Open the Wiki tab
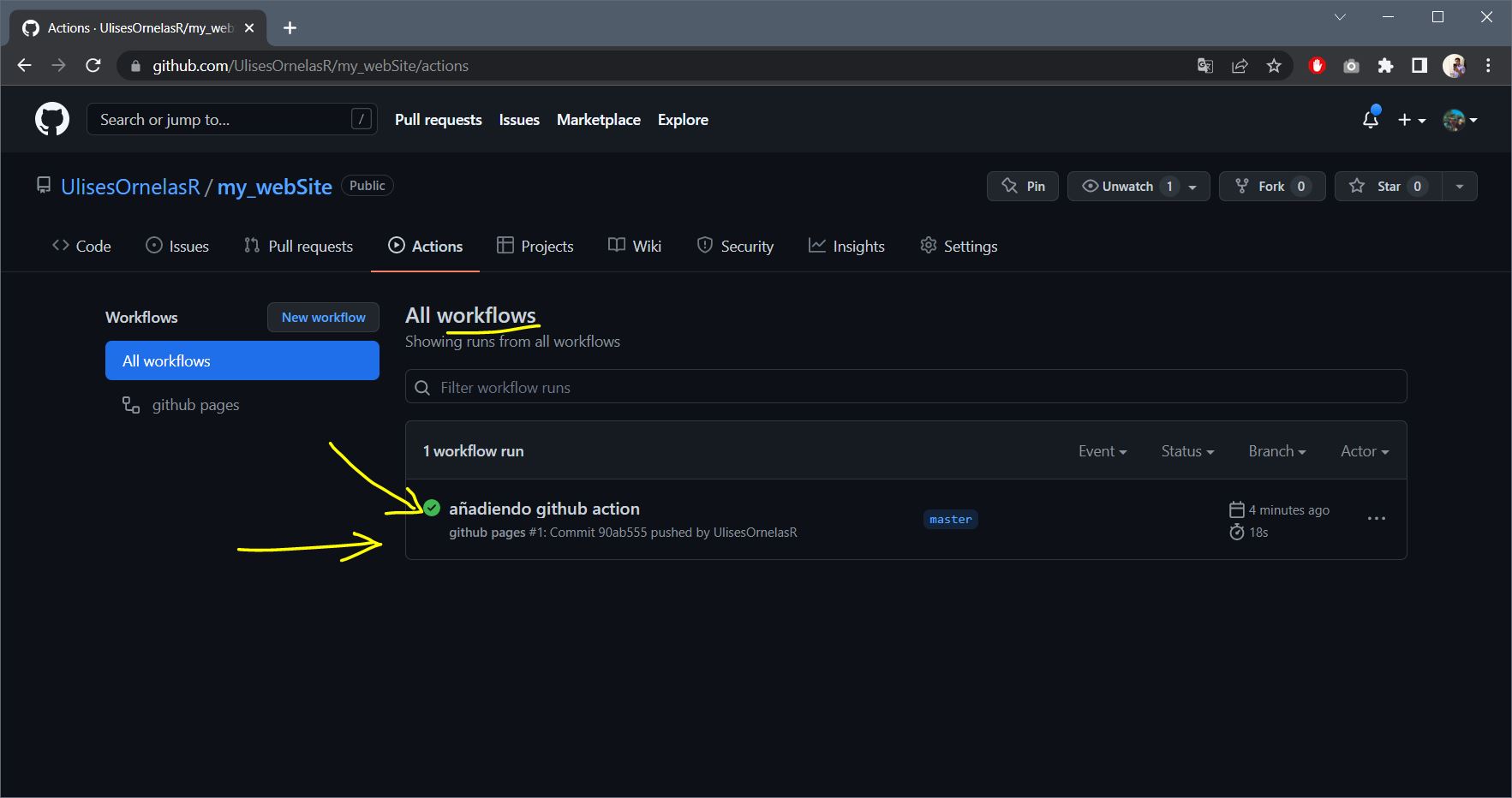 635,247
